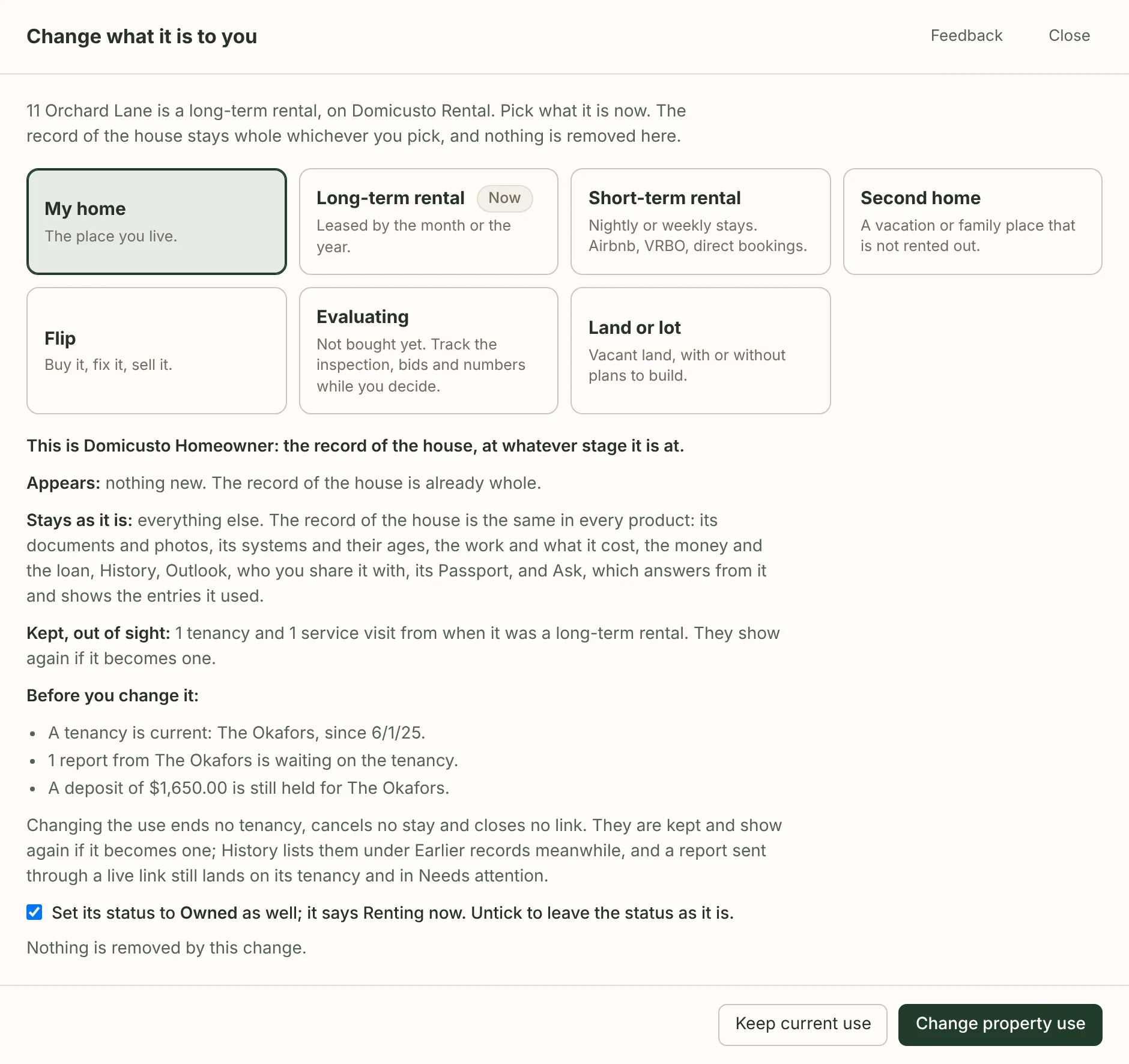Choose the Flip card
This screenshot has width=1129, height=1064.
157,351
